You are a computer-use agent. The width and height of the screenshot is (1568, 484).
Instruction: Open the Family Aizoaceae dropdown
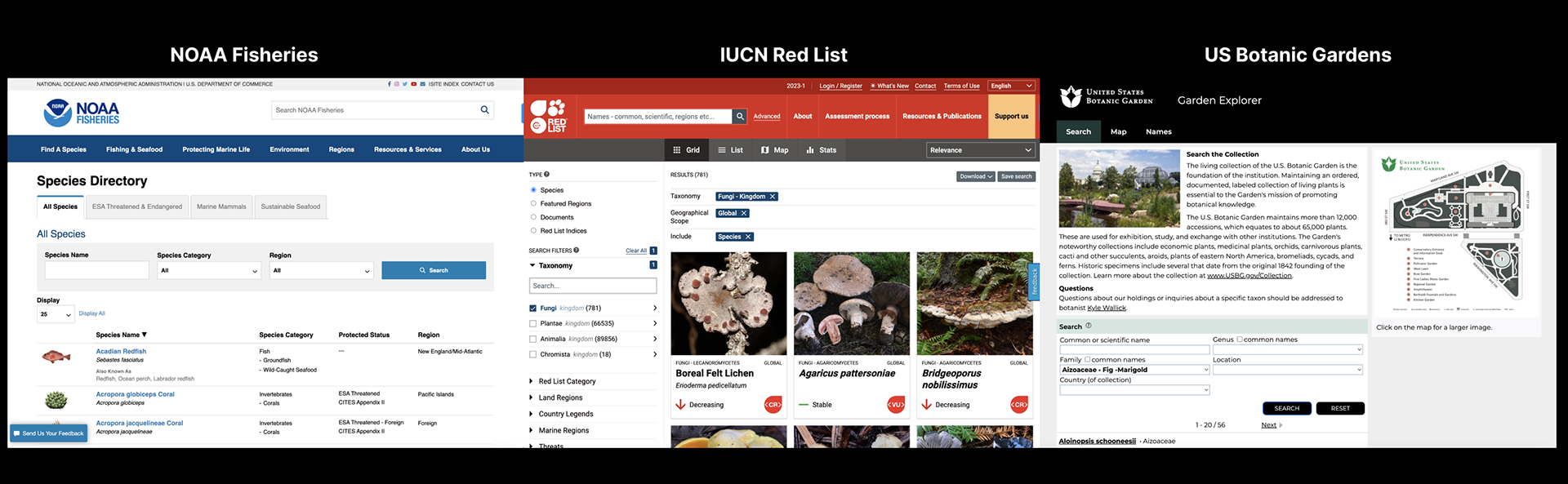click(x=1134, y=370)
